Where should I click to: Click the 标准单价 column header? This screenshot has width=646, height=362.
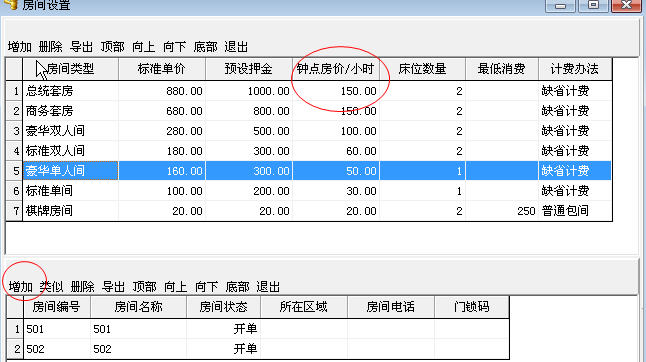[162, 69]
